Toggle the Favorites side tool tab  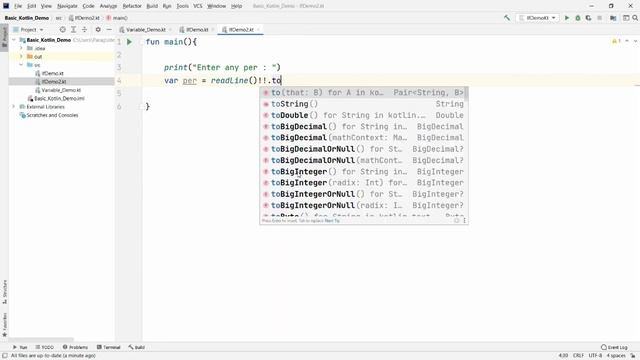(4, 324)
